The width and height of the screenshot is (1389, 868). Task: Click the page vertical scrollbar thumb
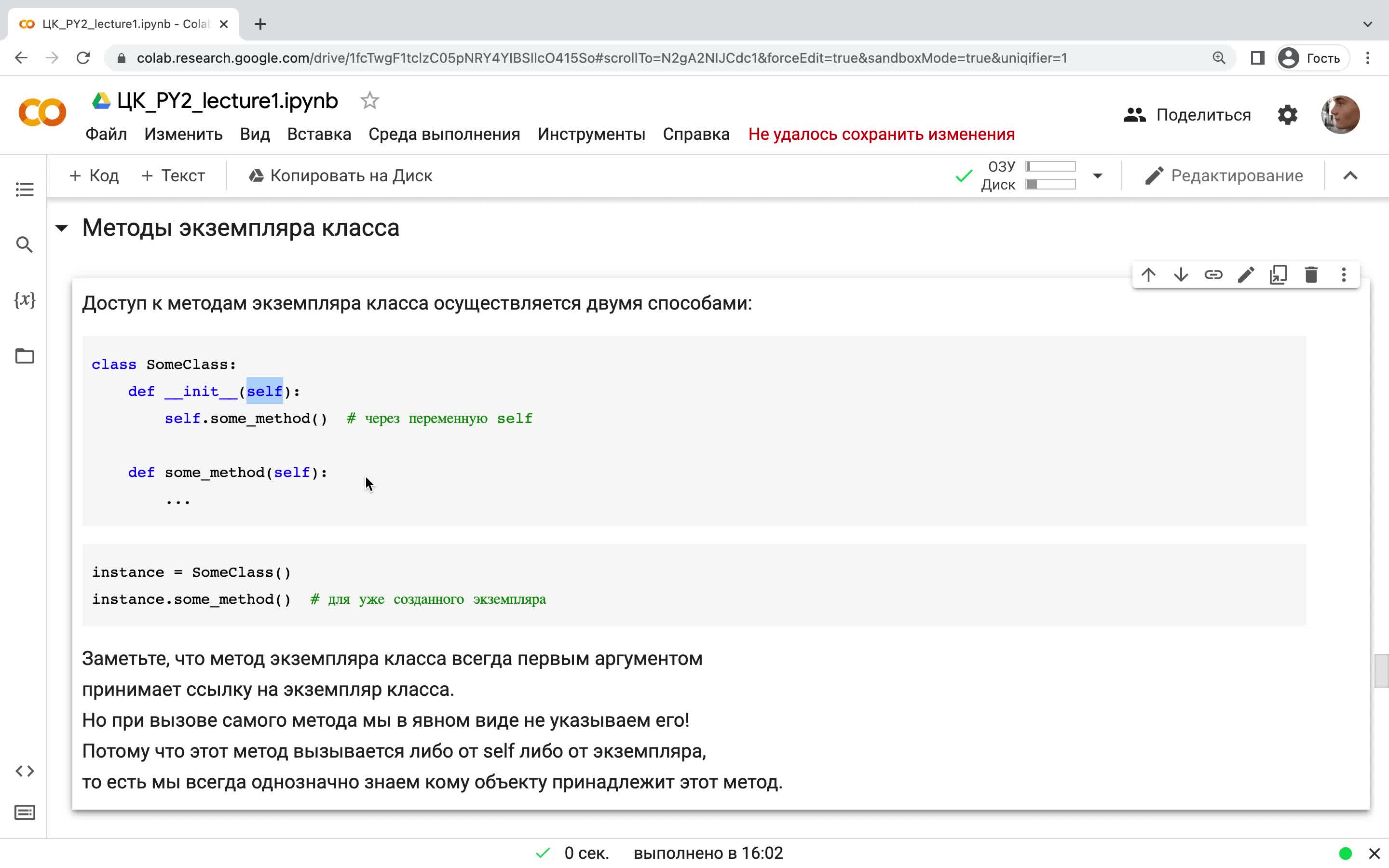[1381, 670]
